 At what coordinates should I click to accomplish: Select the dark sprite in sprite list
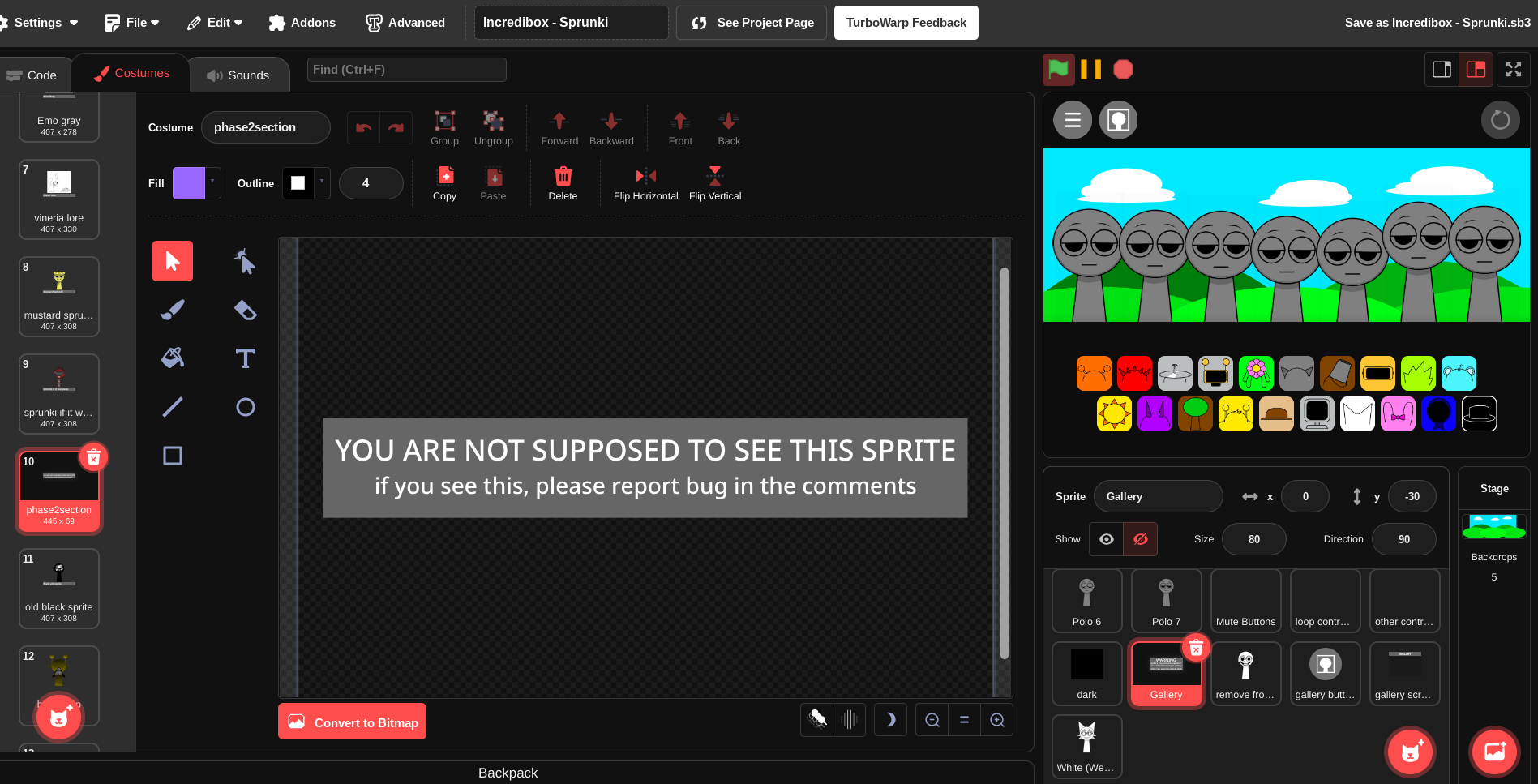[x=1087, y=674]
